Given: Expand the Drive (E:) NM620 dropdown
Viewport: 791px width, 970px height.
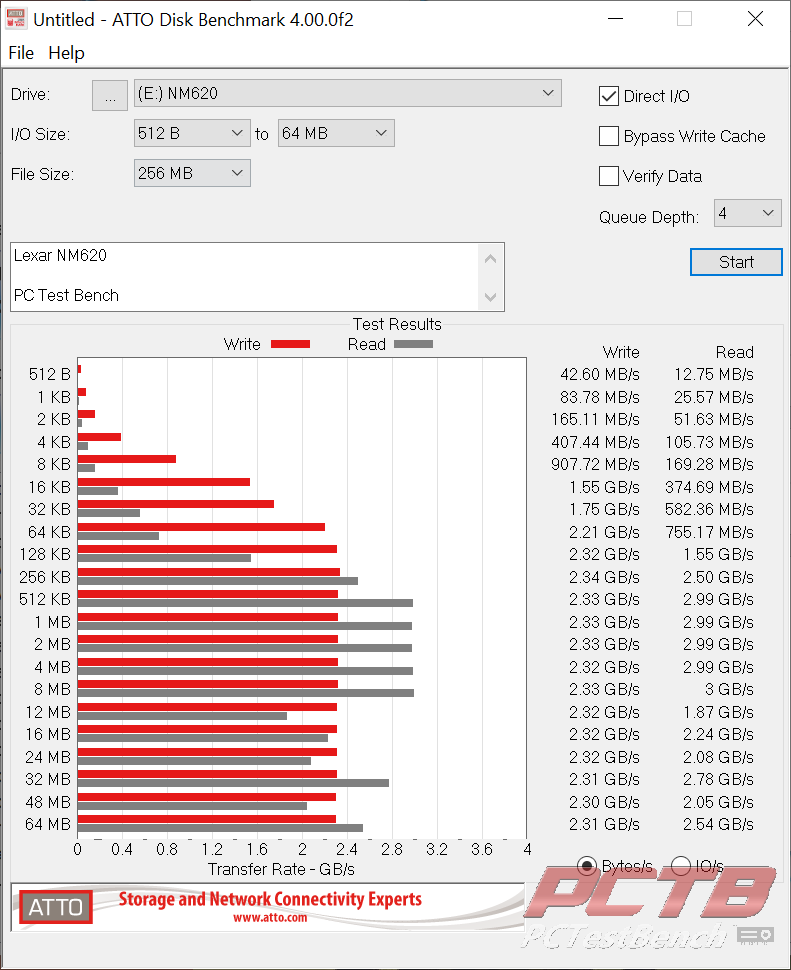Looking at the screenshot, I should [347, 94].
